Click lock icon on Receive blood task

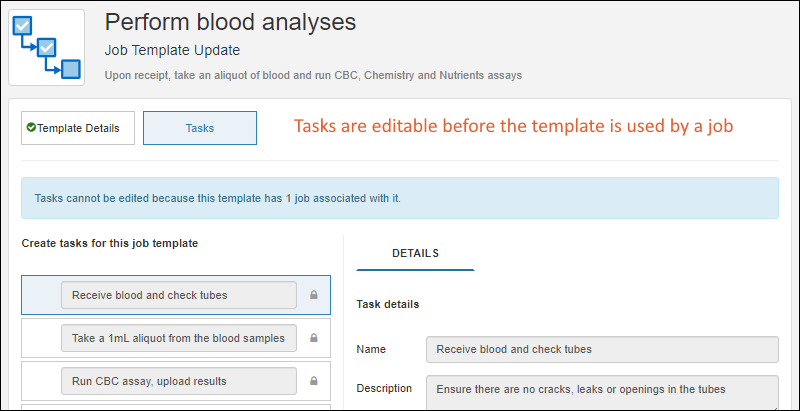(313, 295)
